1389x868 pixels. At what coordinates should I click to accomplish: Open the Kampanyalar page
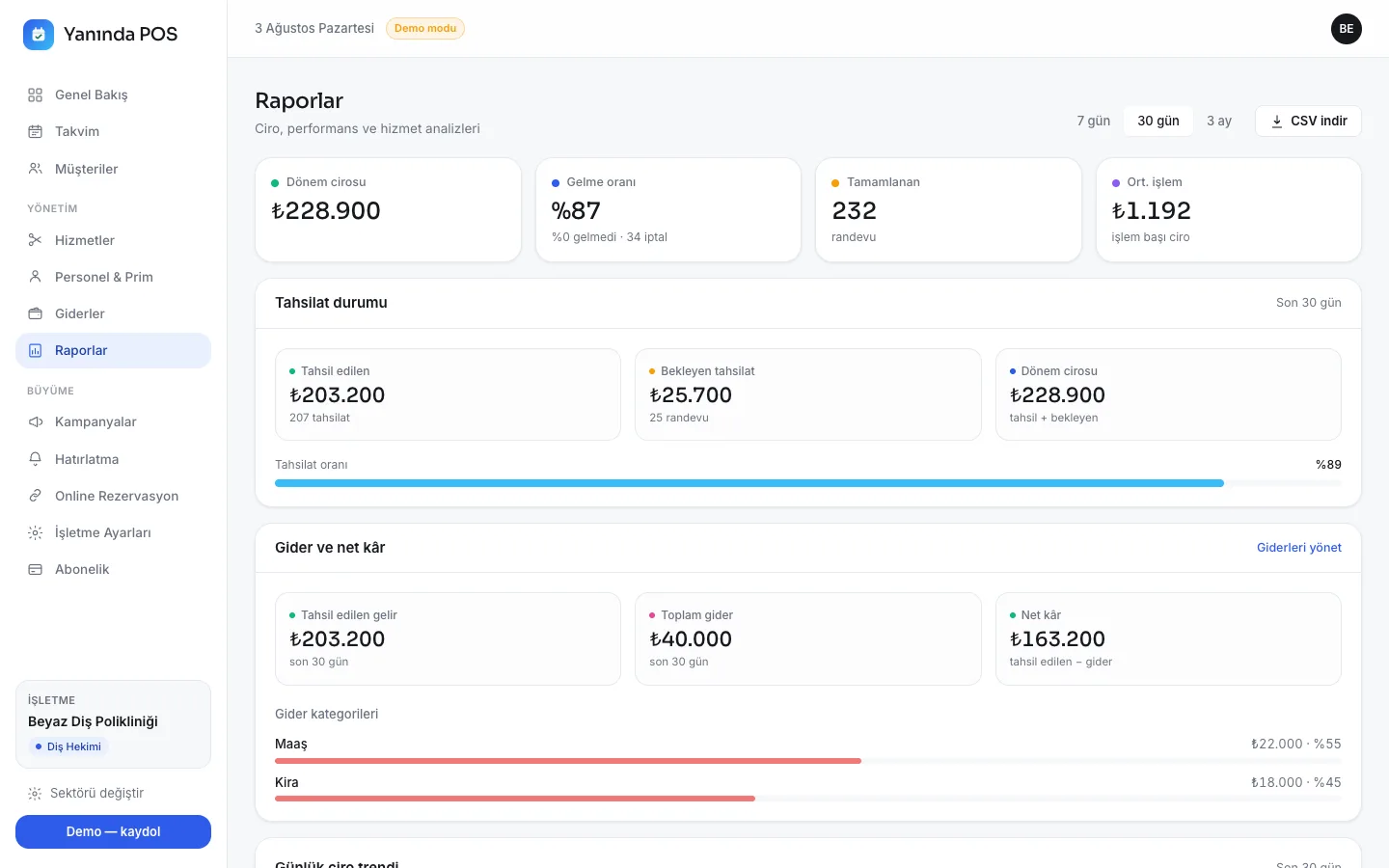pos(113,421)
